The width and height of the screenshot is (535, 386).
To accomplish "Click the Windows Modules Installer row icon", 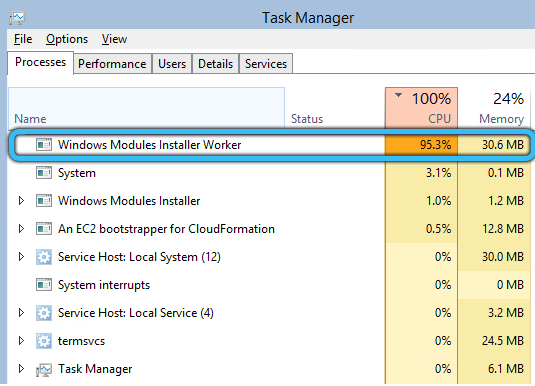I will [44, 201].
